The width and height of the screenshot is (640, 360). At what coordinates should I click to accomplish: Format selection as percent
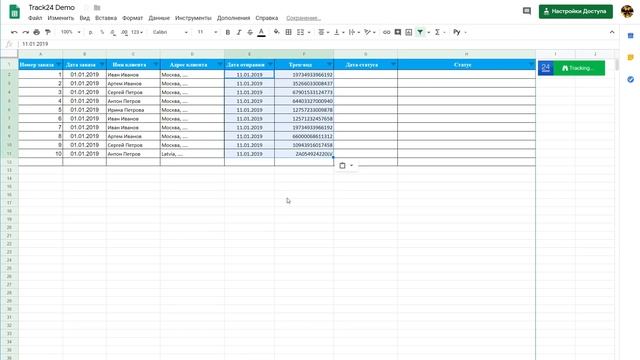pyautogui.click(x=102, y=32)
